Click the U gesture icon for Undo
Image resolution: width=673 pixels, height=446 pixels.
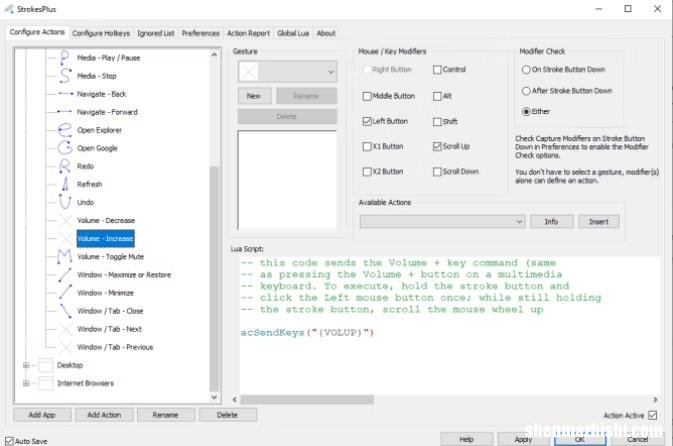65,202
